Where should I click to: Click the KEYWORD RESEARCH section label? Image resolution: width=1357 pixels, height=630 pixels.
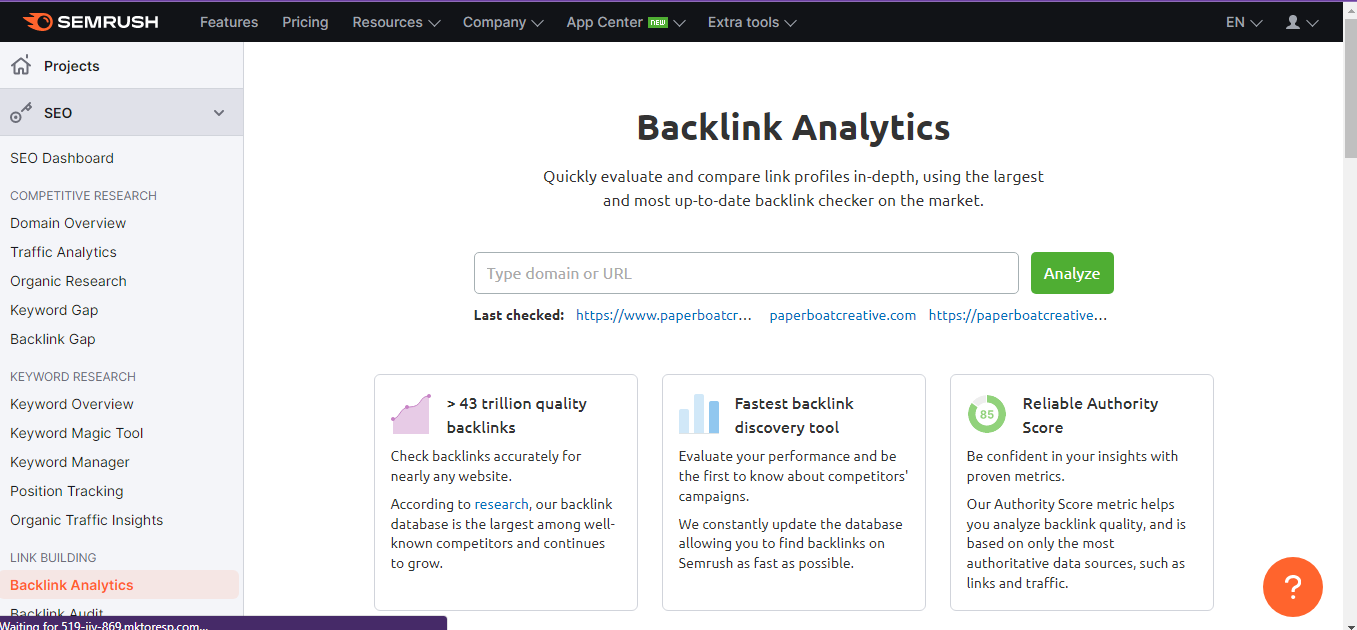73,377
